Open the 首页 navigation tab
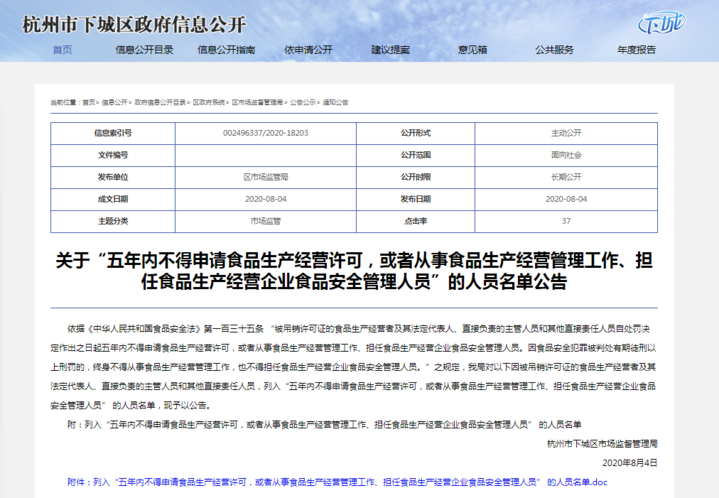 (x=62, y=49)
